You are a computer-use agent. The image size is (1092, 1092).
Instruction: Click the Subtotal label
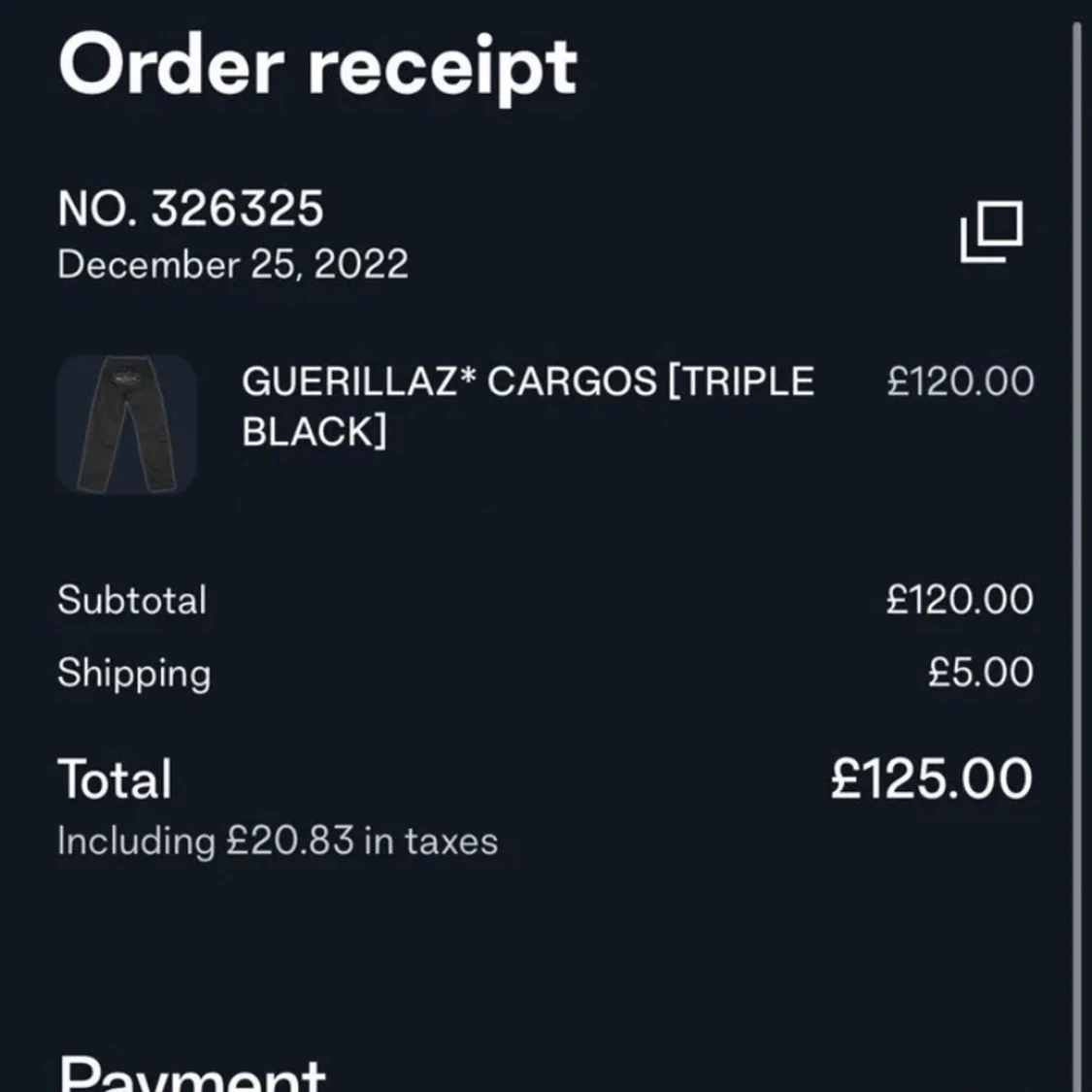(x=132, y=600)
